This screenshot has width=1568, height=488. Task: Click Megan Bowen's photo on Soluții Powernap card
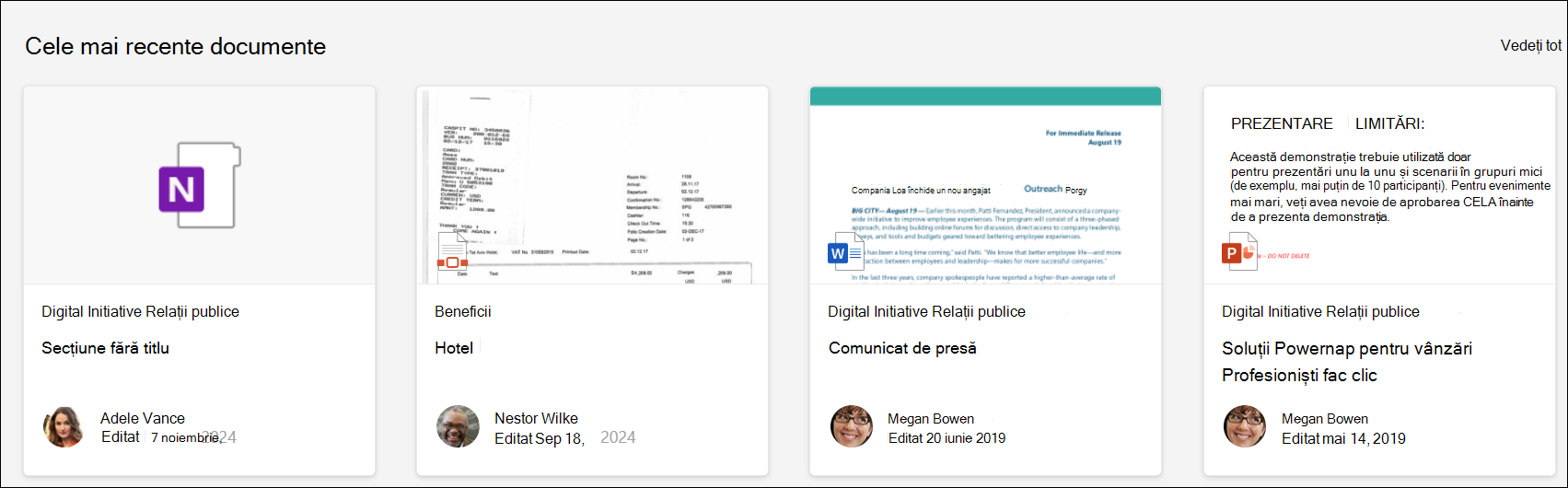[1245, 426]
